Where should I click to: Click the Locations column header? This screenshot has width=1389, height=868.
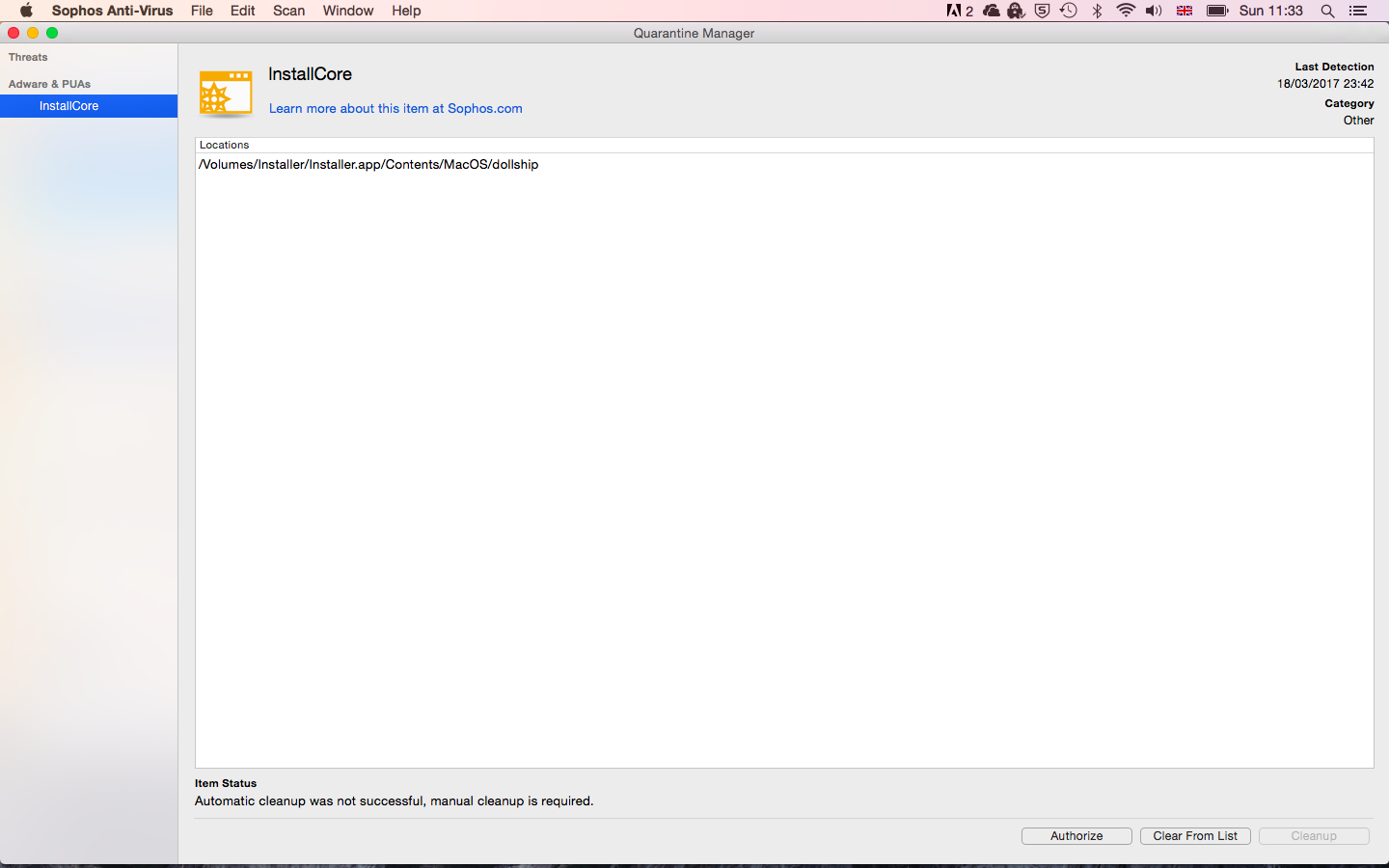[784, 145]
